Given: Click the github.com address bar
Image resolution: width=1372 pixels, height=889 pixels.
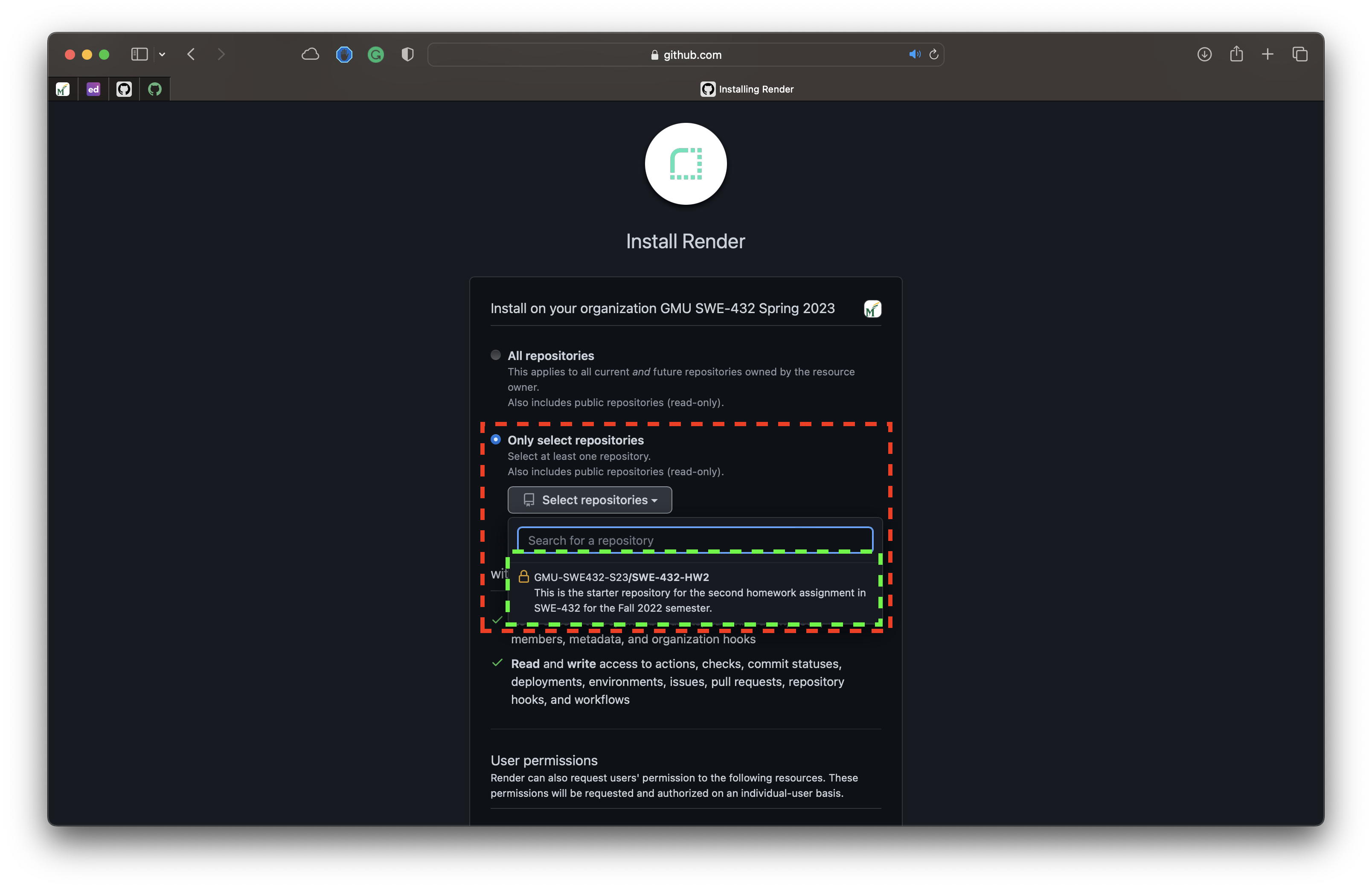Looking at the screenshot, I should (686, 54).
